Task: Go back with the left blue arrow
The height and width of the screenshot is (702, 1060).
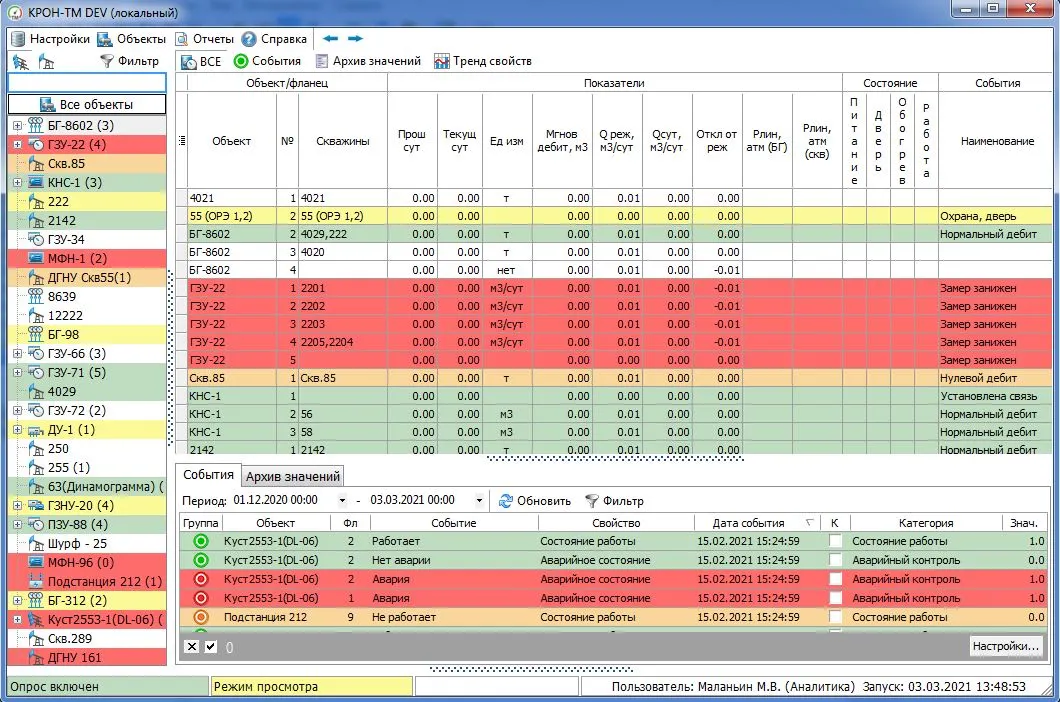Action: pos(330,39)
